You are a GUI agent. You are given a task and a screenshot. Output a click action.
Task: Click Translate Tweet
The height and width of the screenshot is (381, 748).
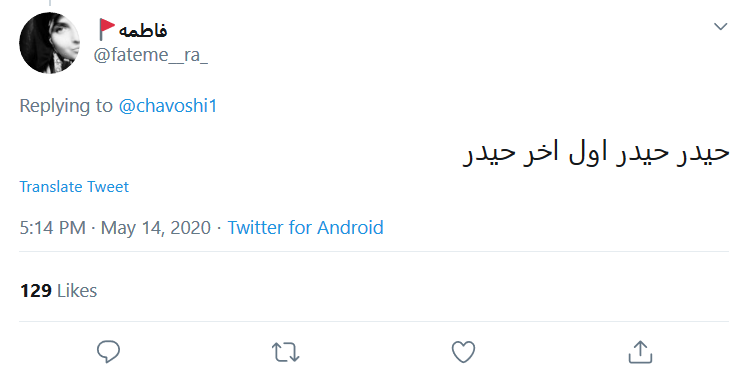coord(74,186)
